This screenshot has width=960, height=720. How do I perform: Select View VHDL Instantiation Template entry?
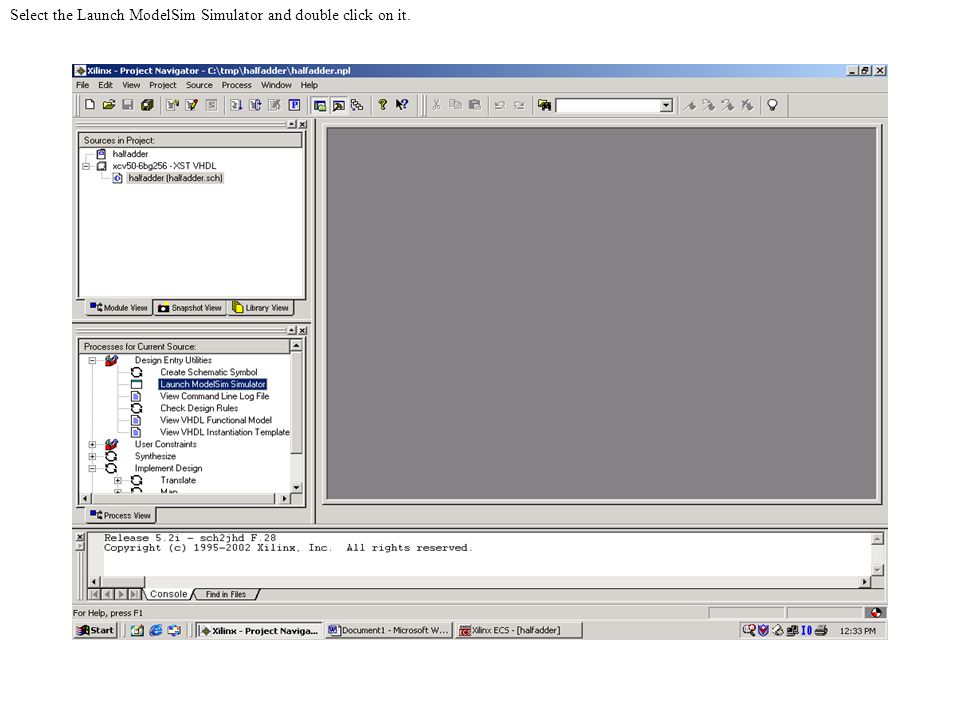coord(225,432)
